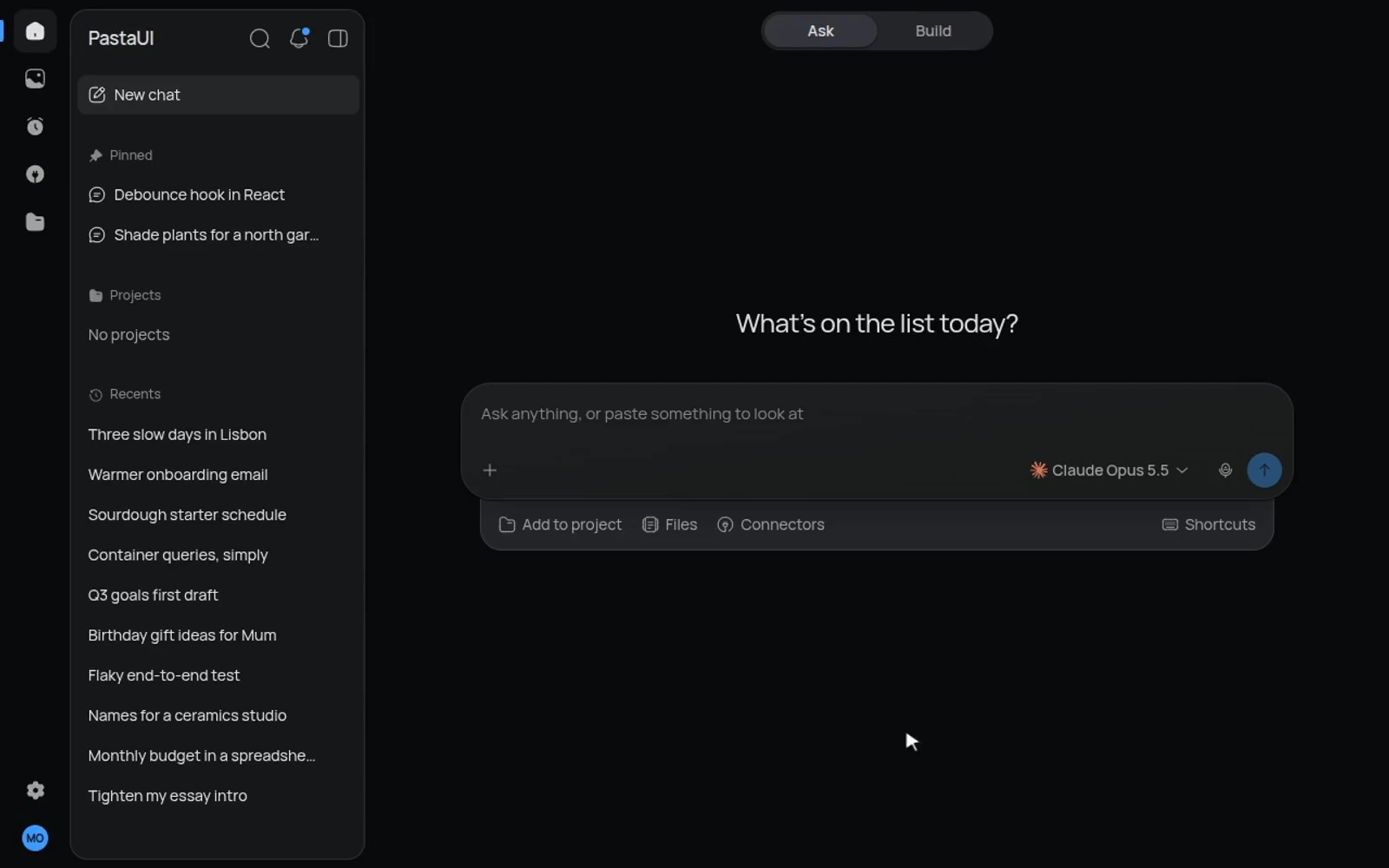Open the clock scheduled tasks icon
Image resolution: width=1389 pixels, height=868 pixels.
click(x=35, y=127)
